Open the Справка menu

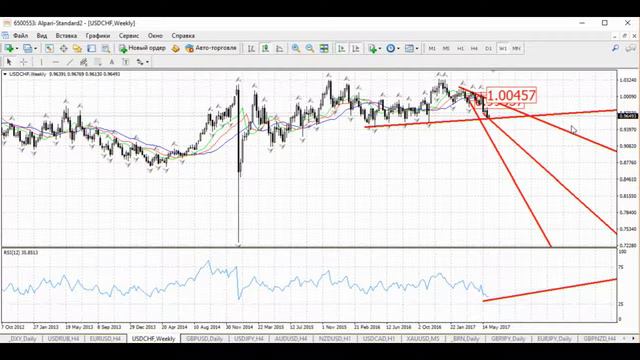click(x=183, y=36)
